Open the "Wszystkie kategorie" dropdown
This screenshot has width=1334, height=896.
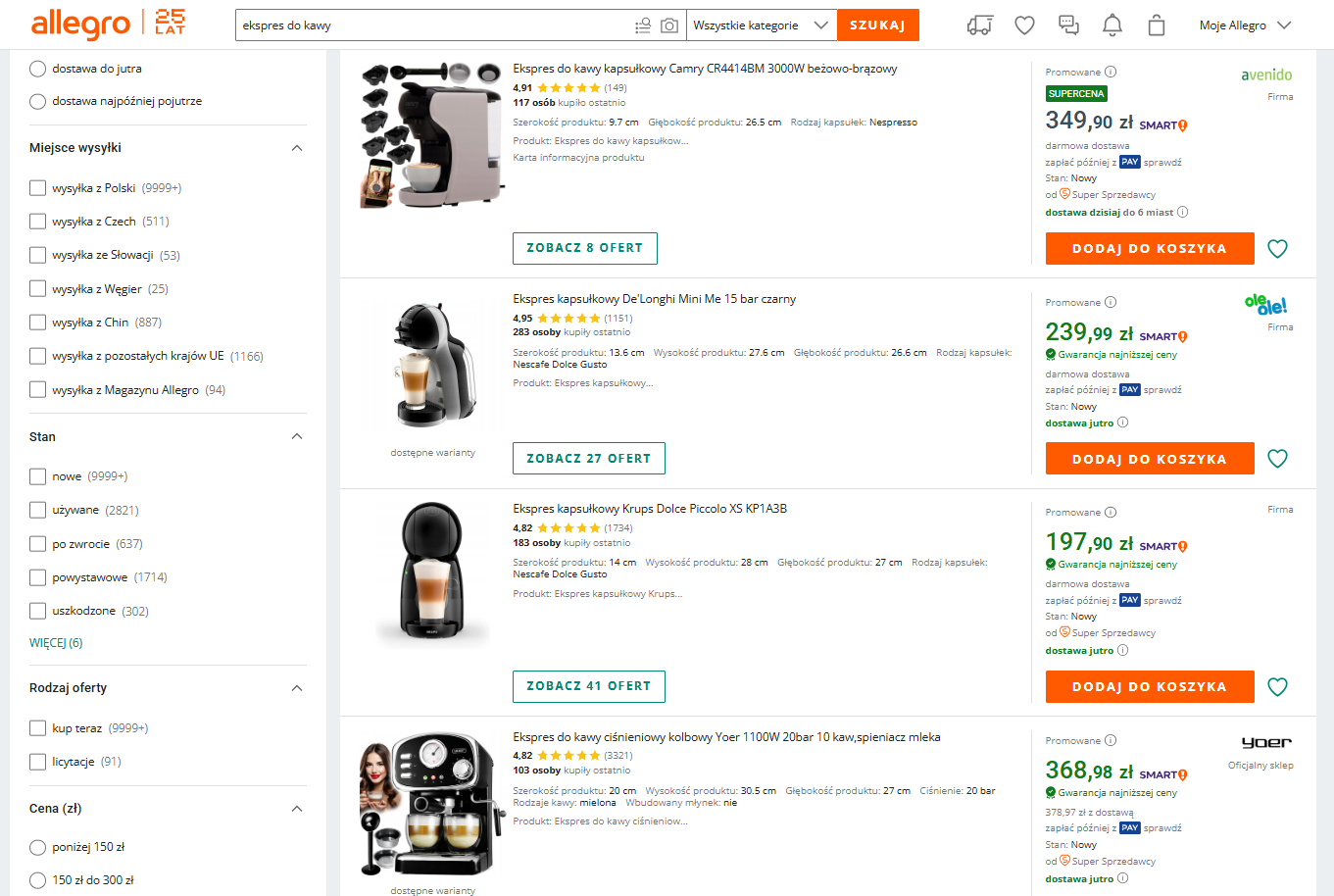(761, 25)
